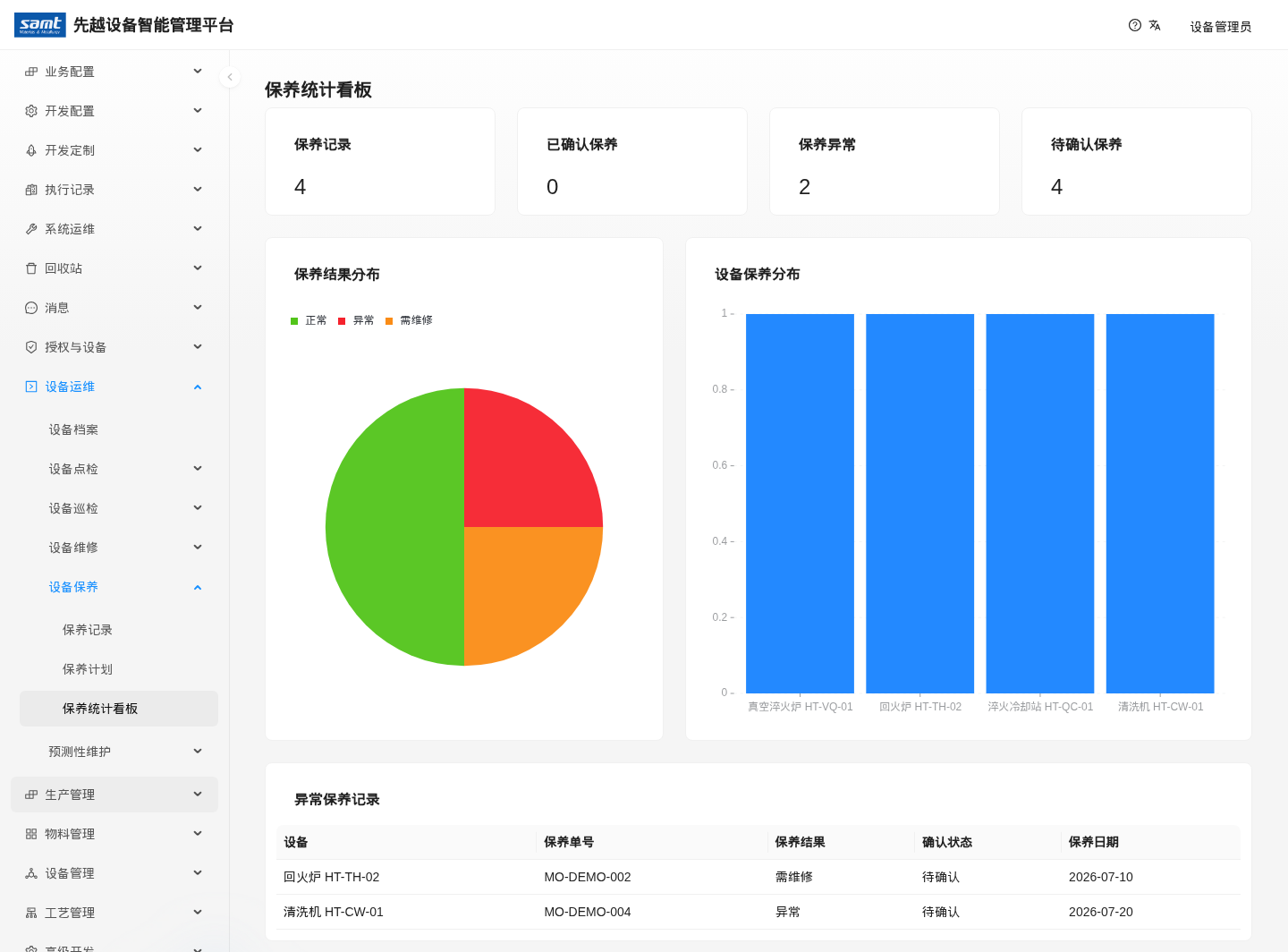Click the 回火炉 HT-TH-02 bar
Screen dimensions: 1288x952
click(x=919, y=504)
